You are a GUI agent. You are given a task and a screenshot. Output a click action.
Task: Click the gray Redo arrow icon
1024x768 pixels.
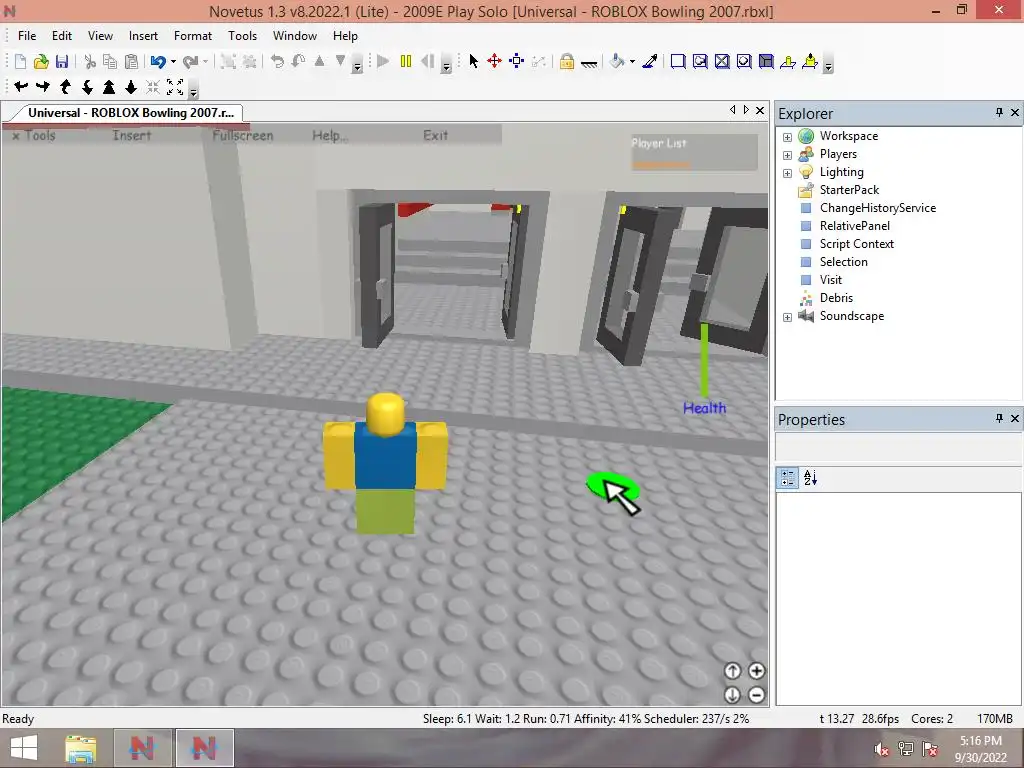[x=191, y=61]
